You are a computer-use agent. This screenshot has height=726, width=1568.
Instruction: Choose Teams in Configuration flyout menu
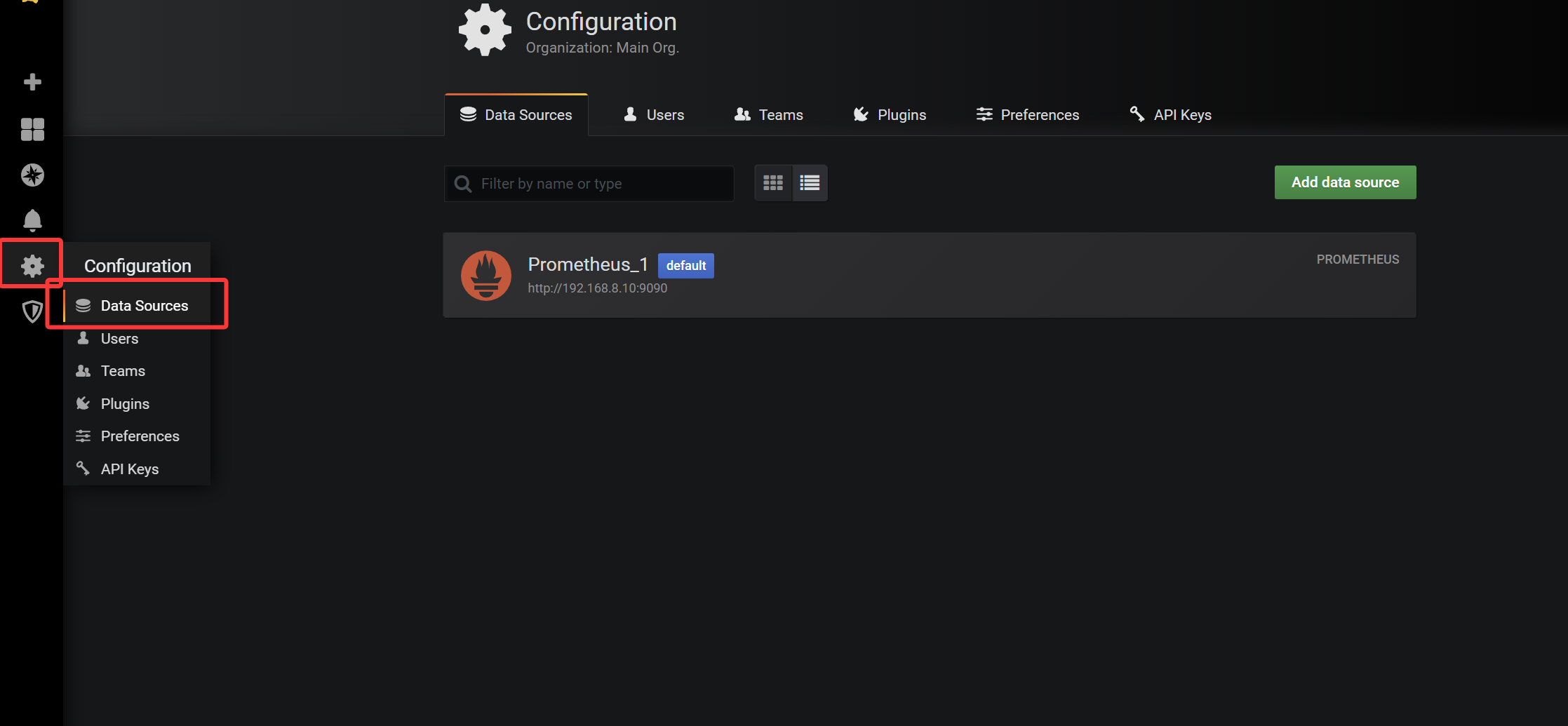(x=137, y=371)
